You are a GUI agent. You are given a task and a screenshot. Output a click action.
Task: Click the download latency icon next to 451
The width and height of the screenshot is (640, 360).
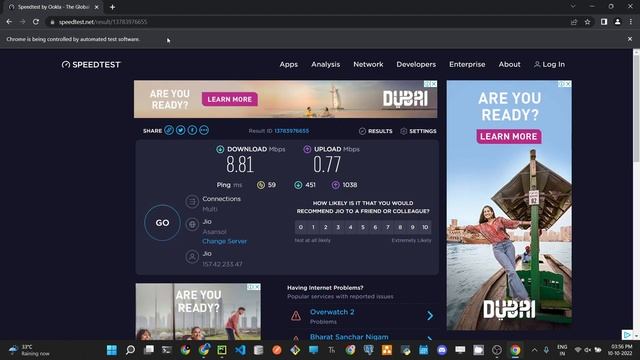tap(298, 185)
